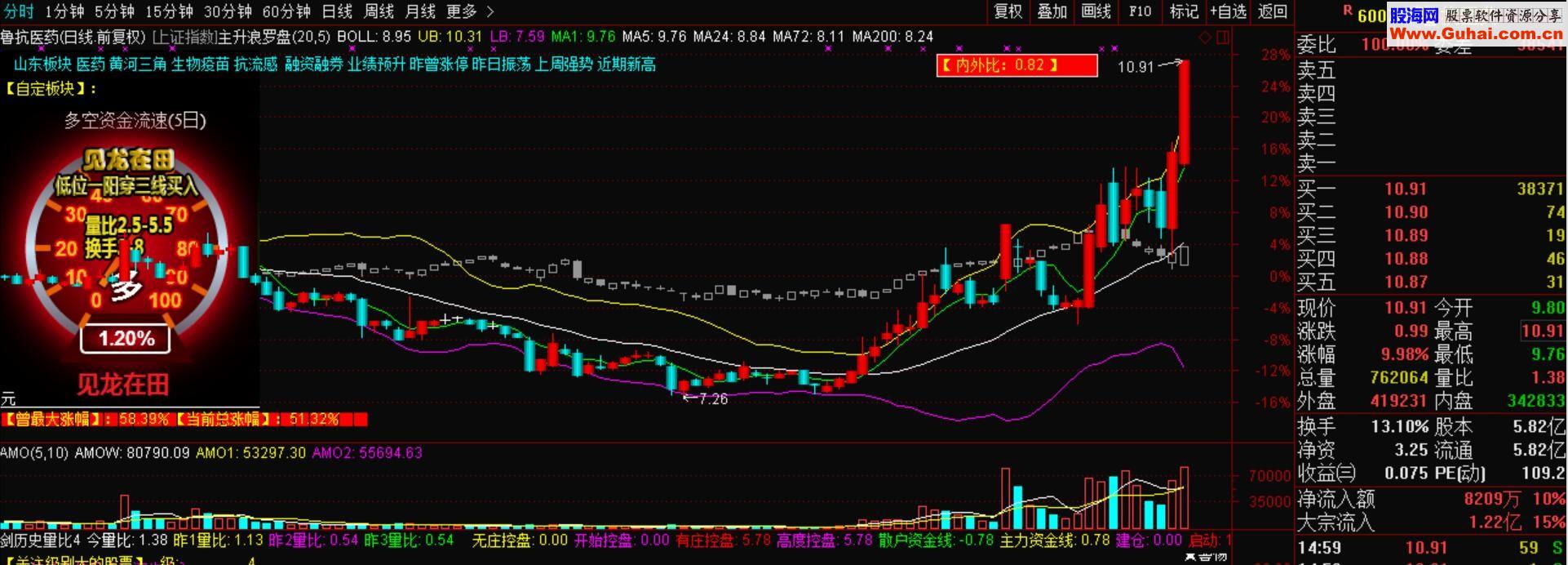Click the diamond icon above the price axis
1568x565 pixels.
click(x=1205, y=38)
